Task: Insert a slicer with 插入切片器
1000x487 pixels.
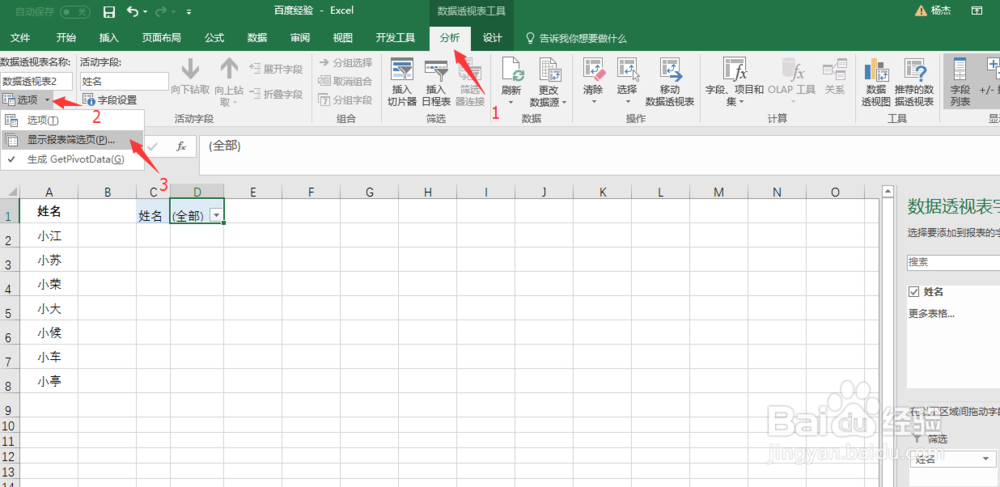Action: click(x=402, y=82)
